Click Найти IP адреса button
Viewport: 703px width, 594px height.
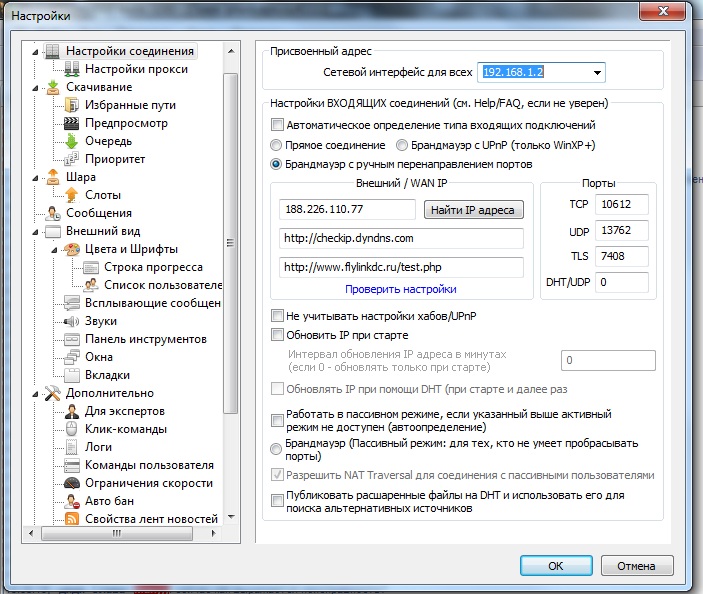(473, 210)
